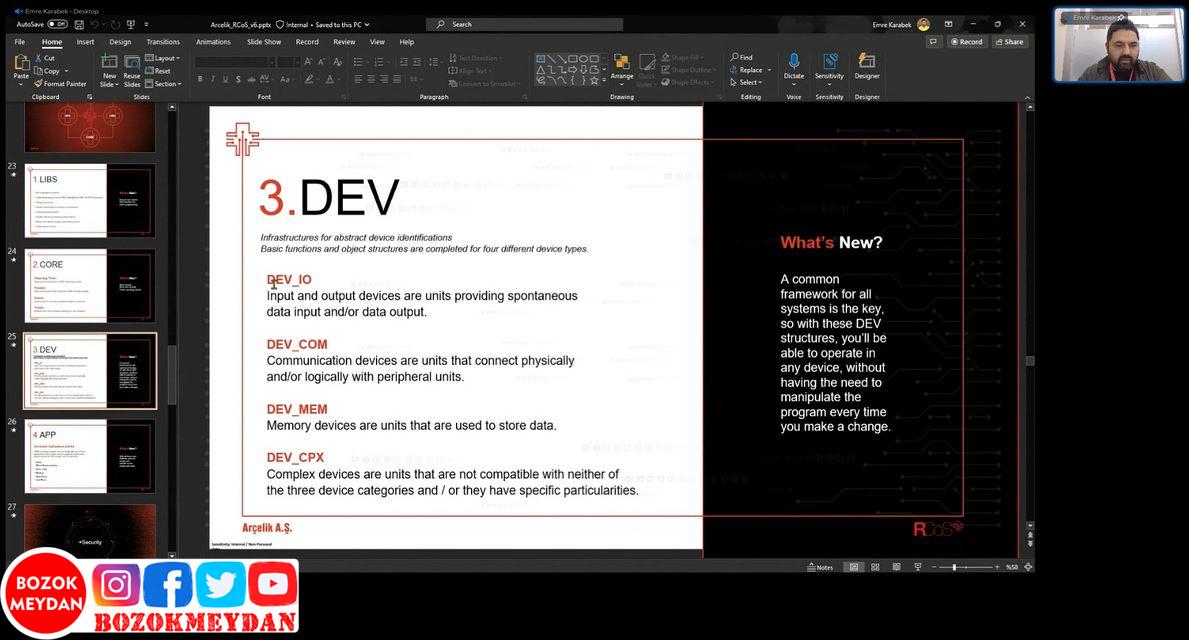1189x640 pixels.
Task: Start slideshow from status bar icon
Action: (917, 567)
